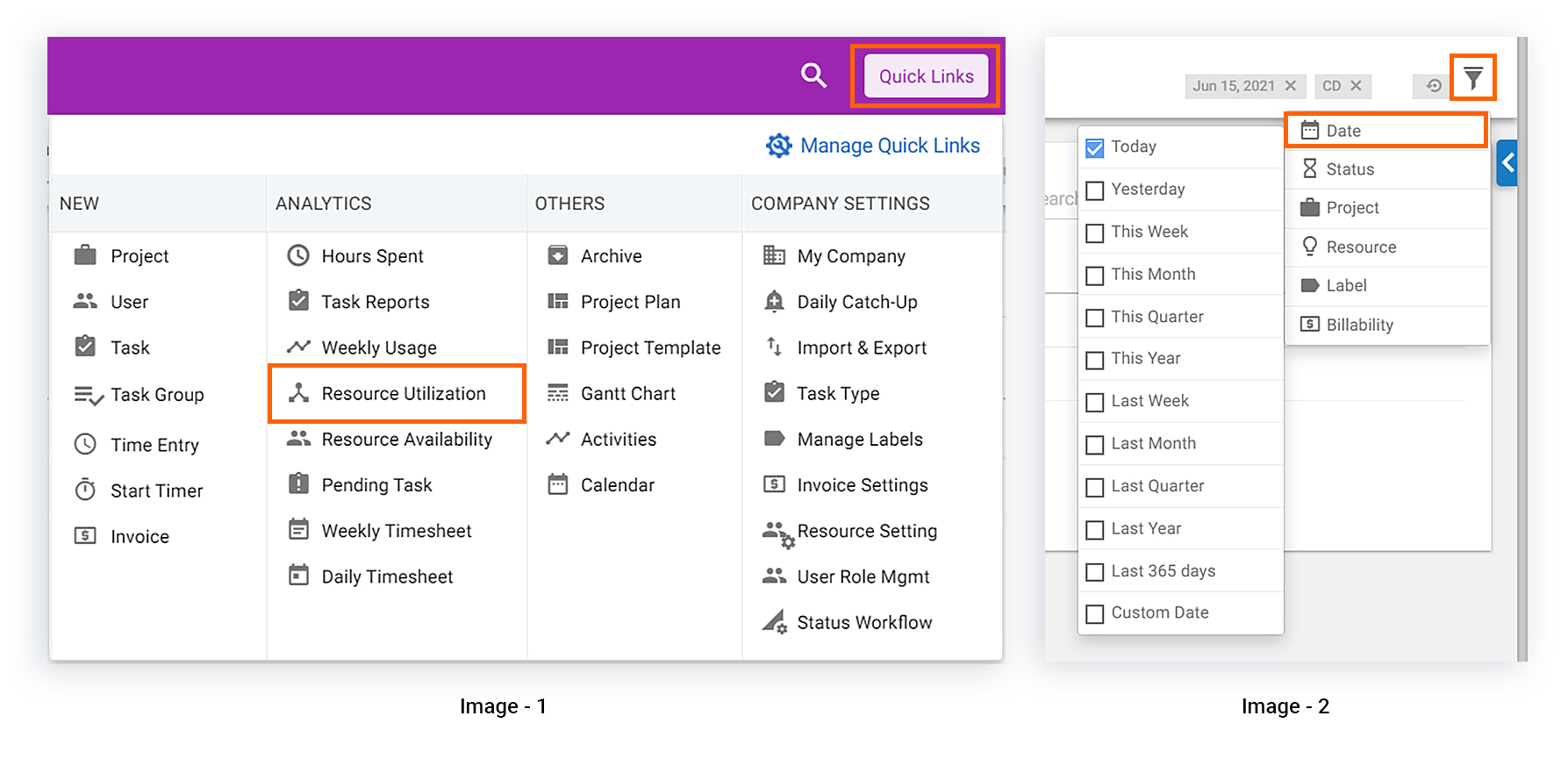
Task: Click the Task clipboard icon under NEW
Action: tap(85, 346)
